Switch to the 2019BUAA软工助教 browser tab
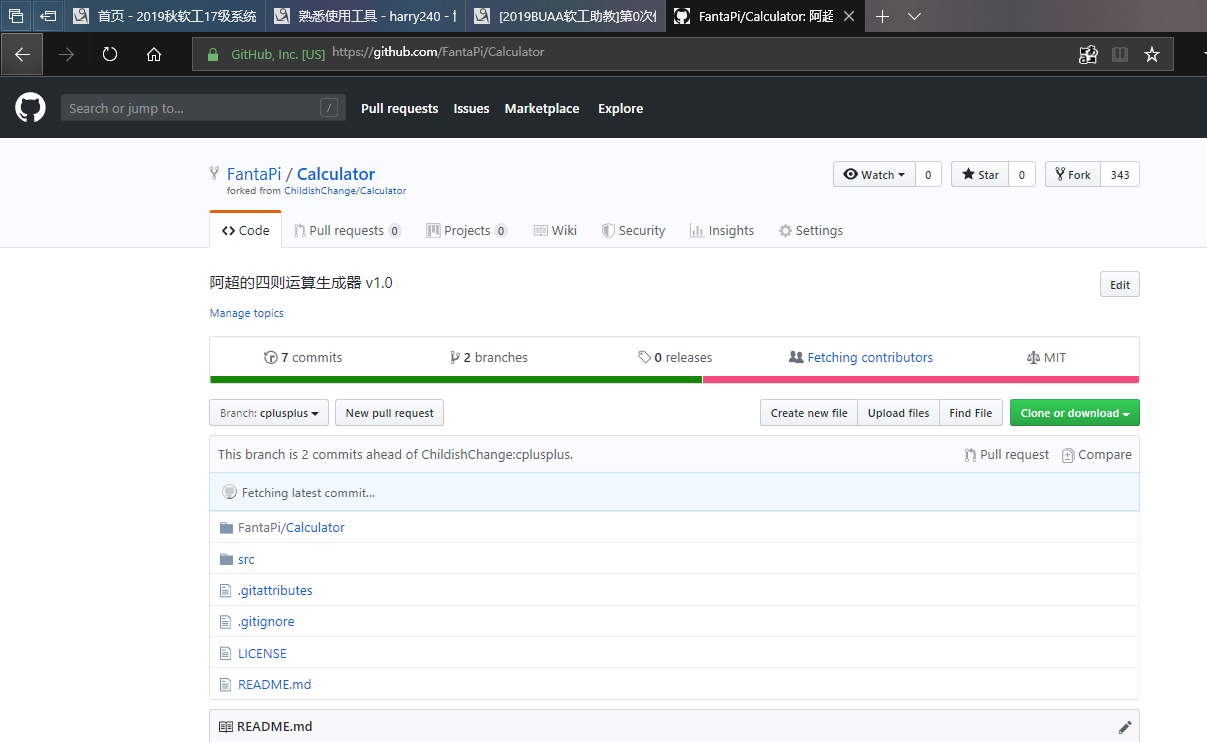1207x742 pixels. tap(565, 16)
